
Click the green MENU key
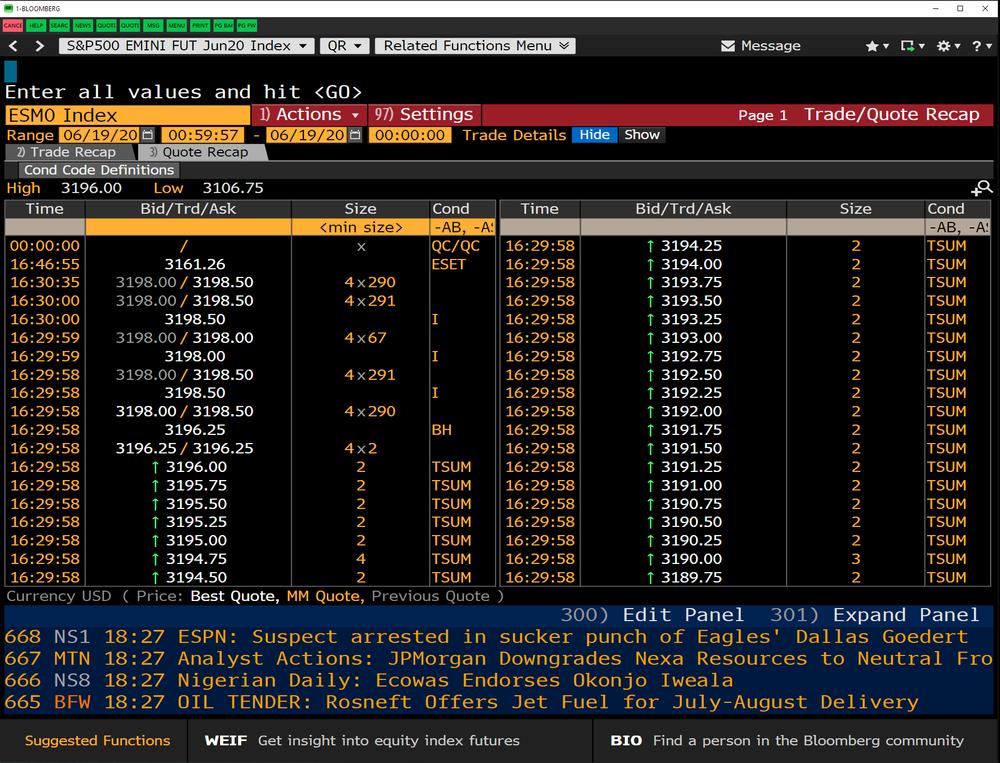176,26
